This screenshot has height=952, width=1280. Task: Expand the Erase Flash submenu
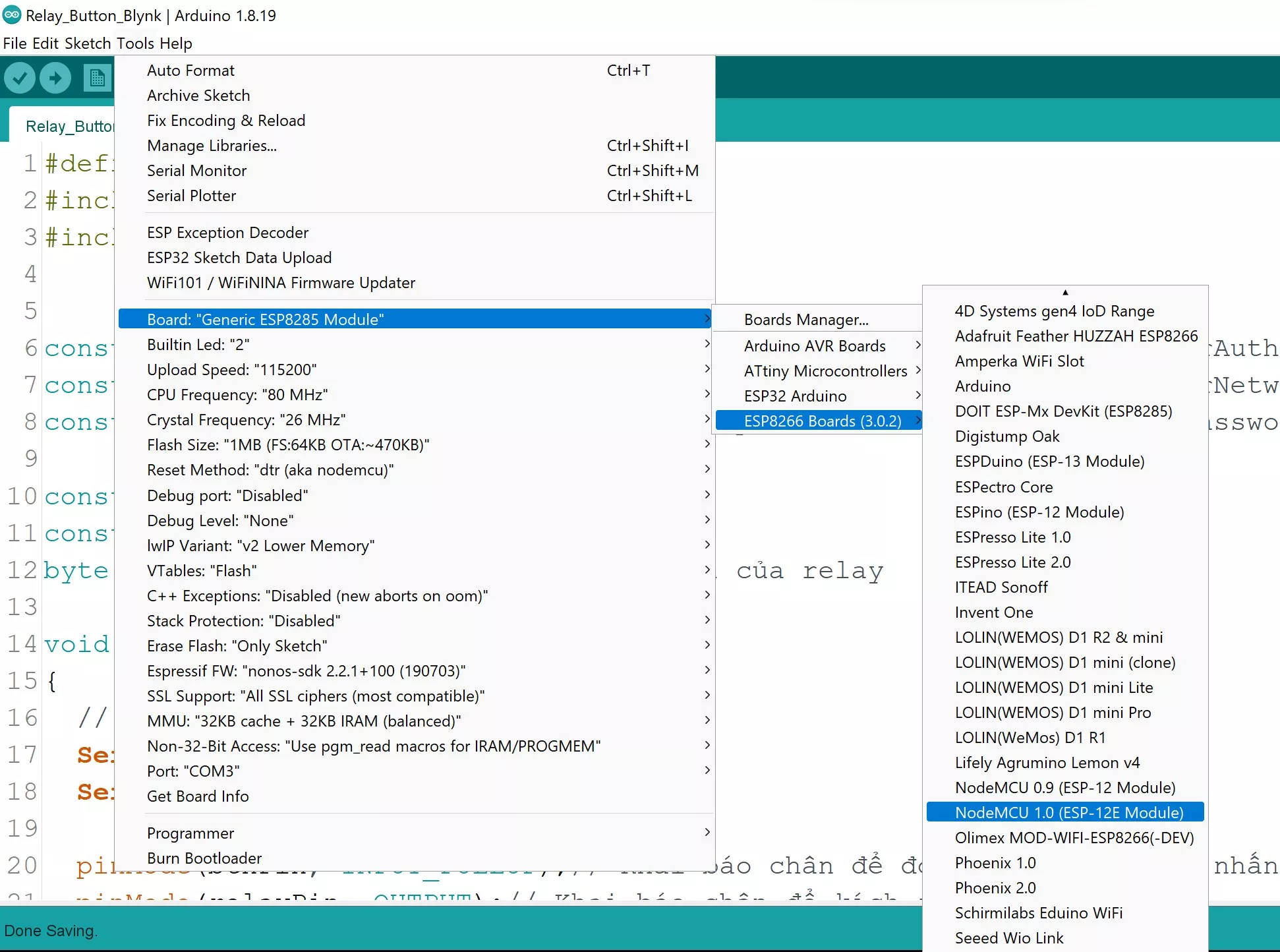[415, 646]
